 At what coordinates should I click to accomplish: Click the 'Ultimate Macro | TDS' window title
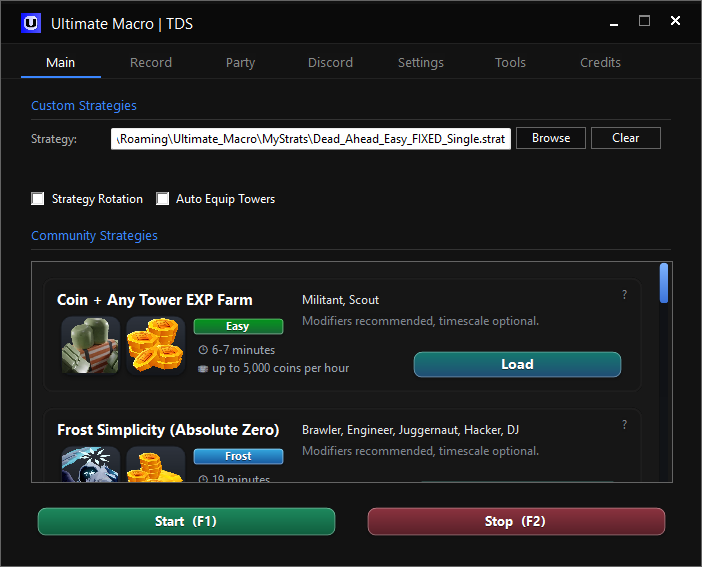(x=122, y=24)
